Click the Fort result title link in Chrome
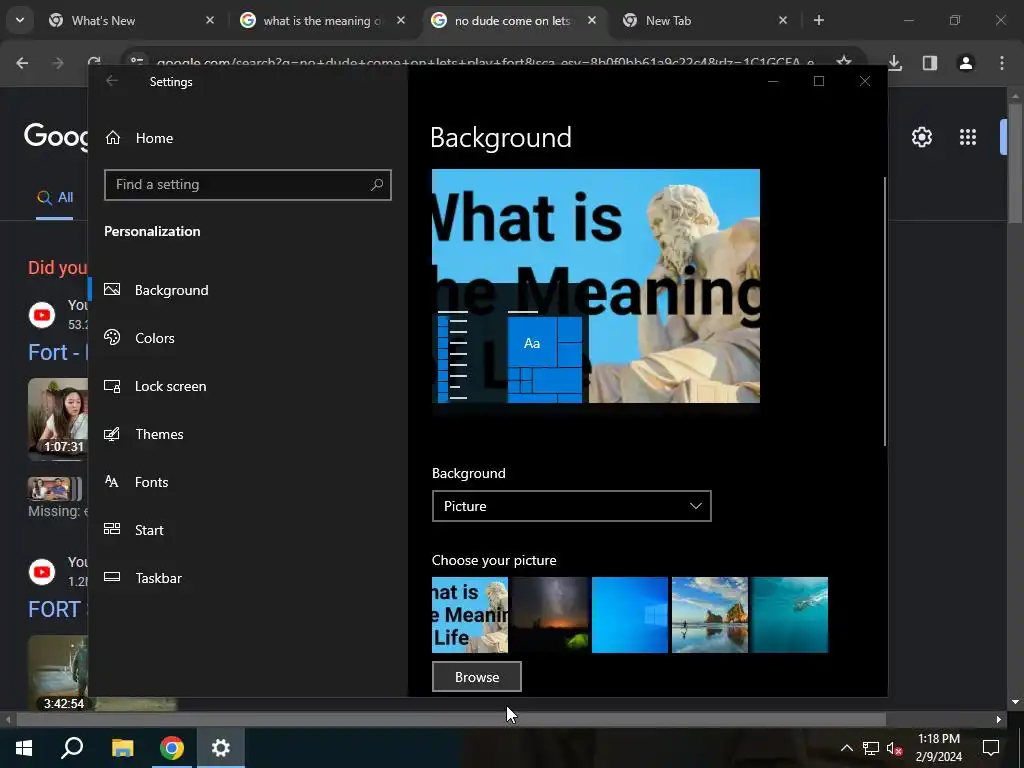This screenshot has height=768, width=1024. (x=57, y=353)
